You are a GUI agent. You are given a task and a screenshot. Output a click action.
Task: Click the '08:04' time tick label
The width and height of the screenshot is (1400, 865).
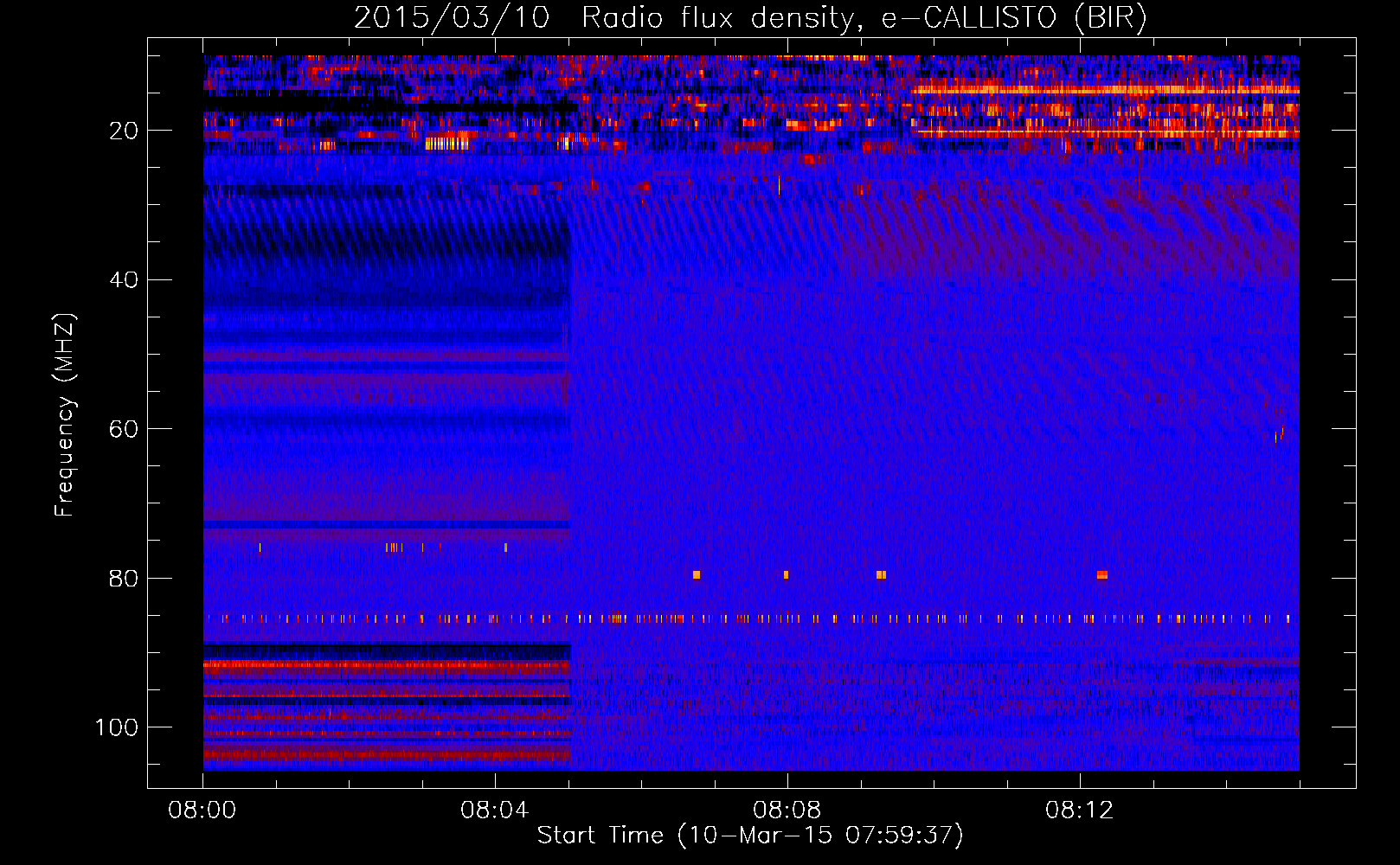point(495,811)
